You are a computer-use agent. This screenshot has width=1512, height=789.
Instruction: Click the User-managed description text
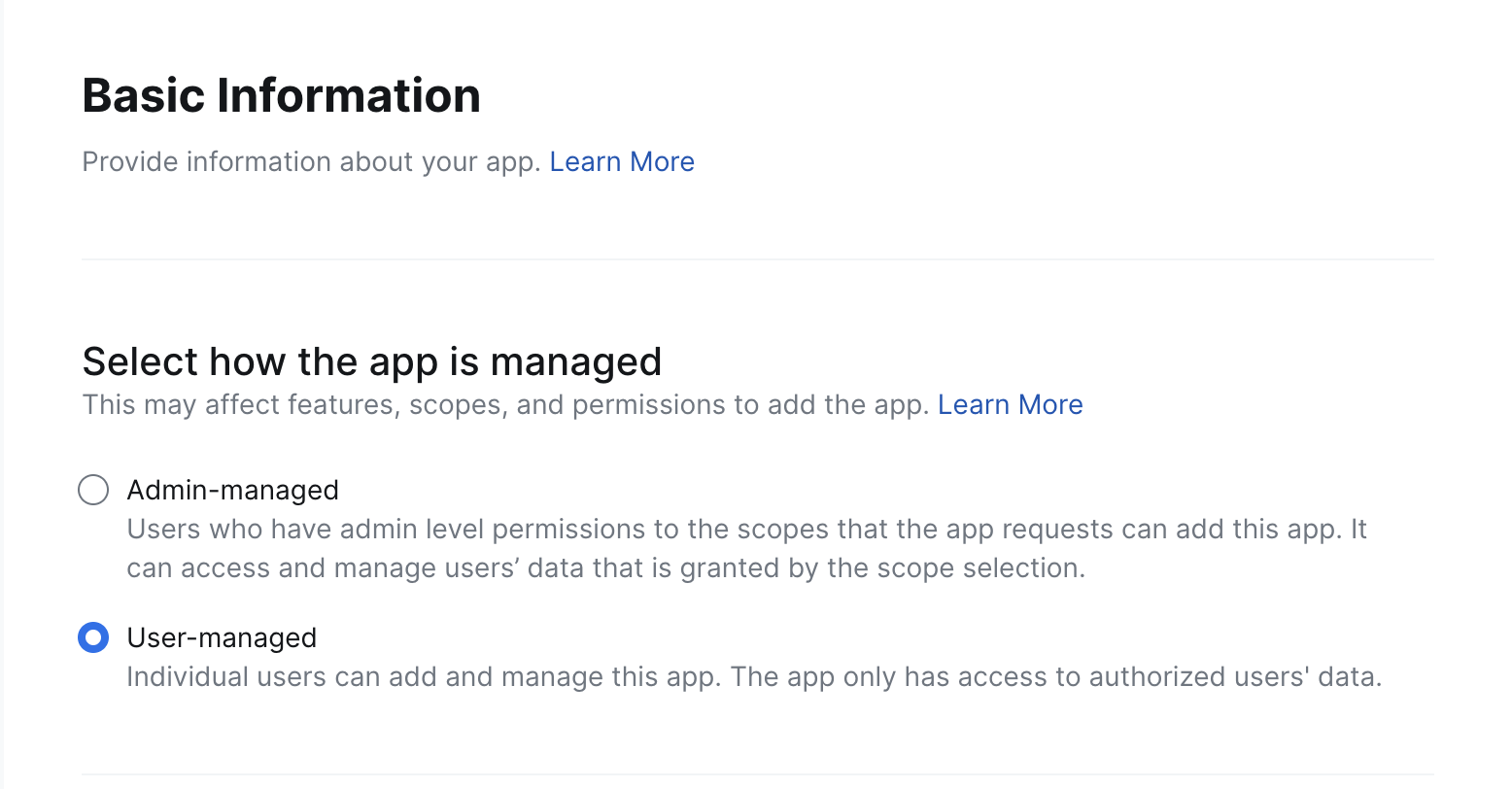(754, 676)
